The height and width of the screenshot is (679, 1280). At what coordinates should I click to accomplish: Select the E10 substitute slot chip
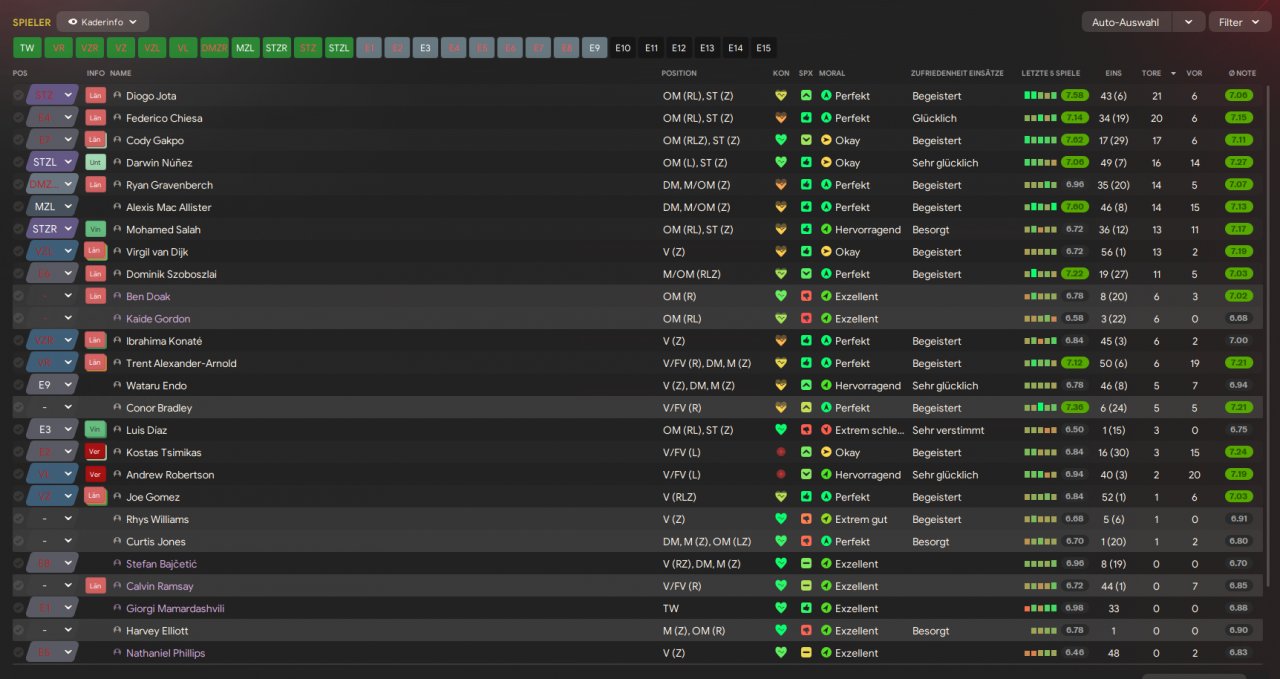623,47
